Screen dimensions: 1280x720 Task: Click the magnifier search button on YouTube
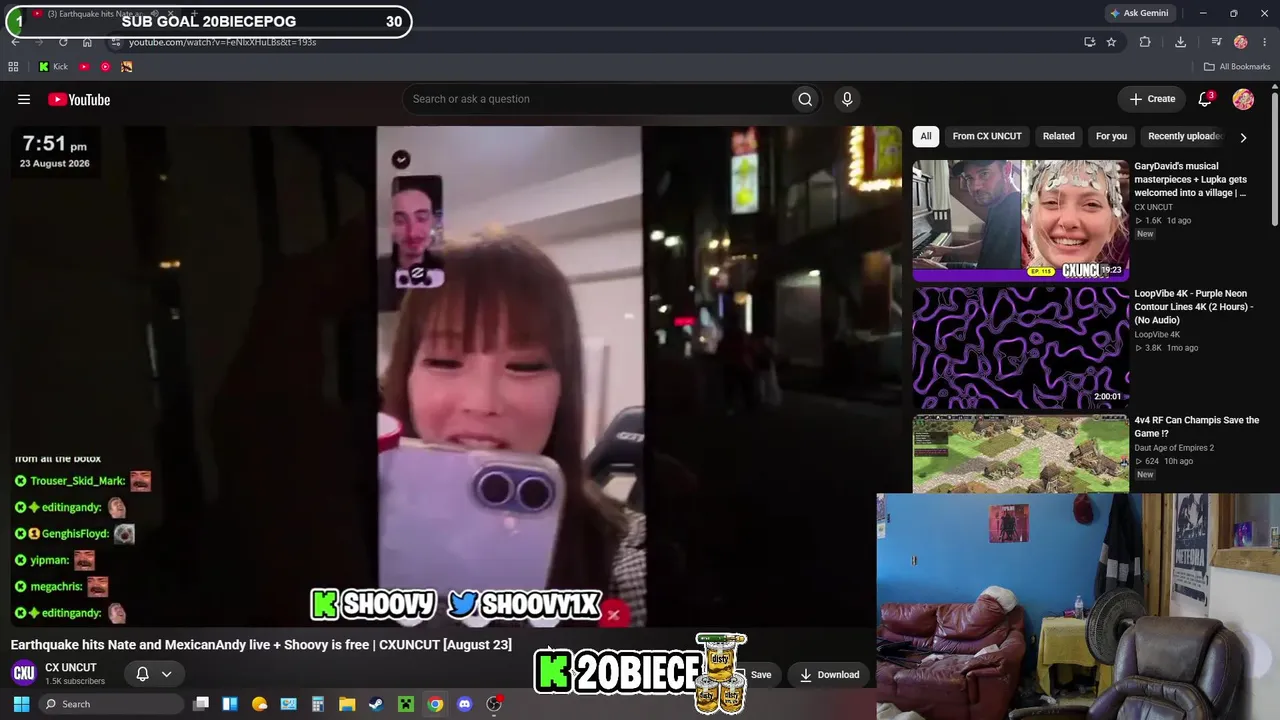point(805,99)
